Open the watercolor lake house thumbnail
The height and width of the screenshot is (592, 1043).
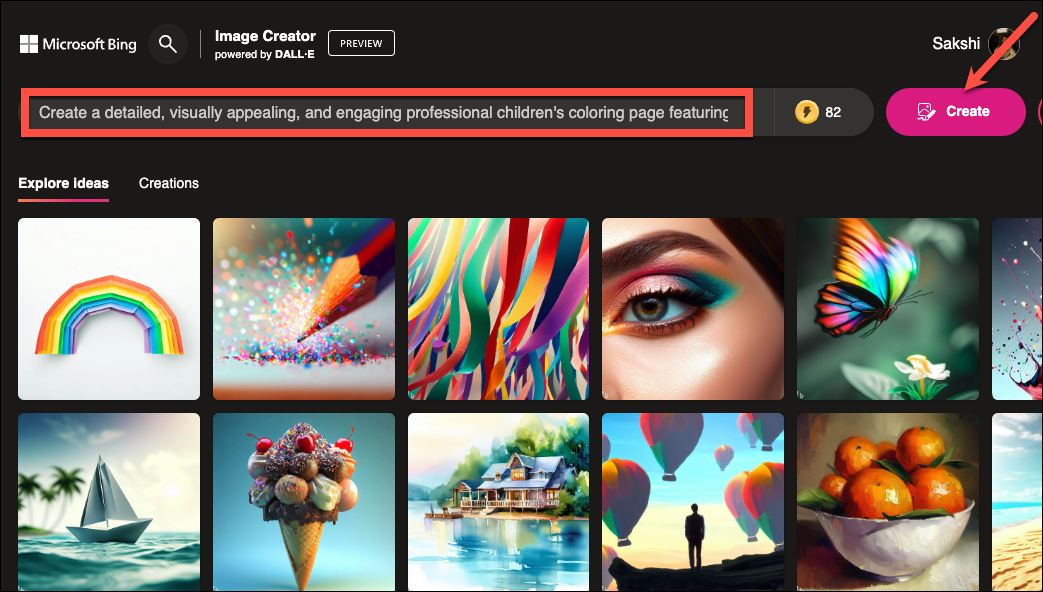click(498, 502)
